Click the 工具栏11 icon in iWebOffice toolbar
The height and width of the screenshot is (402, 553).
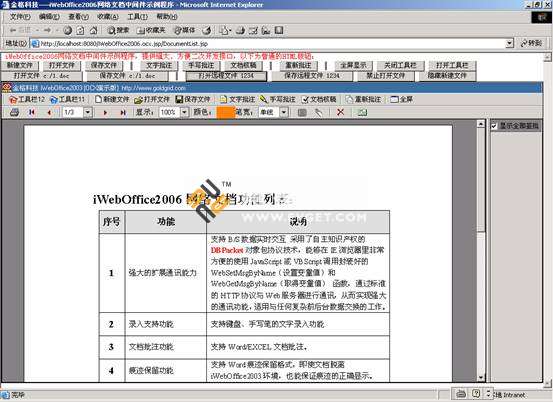pyautogui.click(x=67, y=99)
